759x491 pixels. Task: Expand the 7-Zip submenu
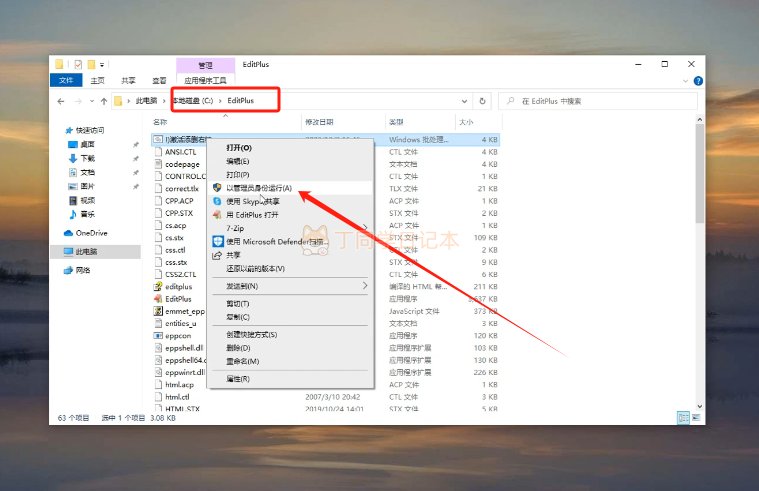[x=290, y=228]
